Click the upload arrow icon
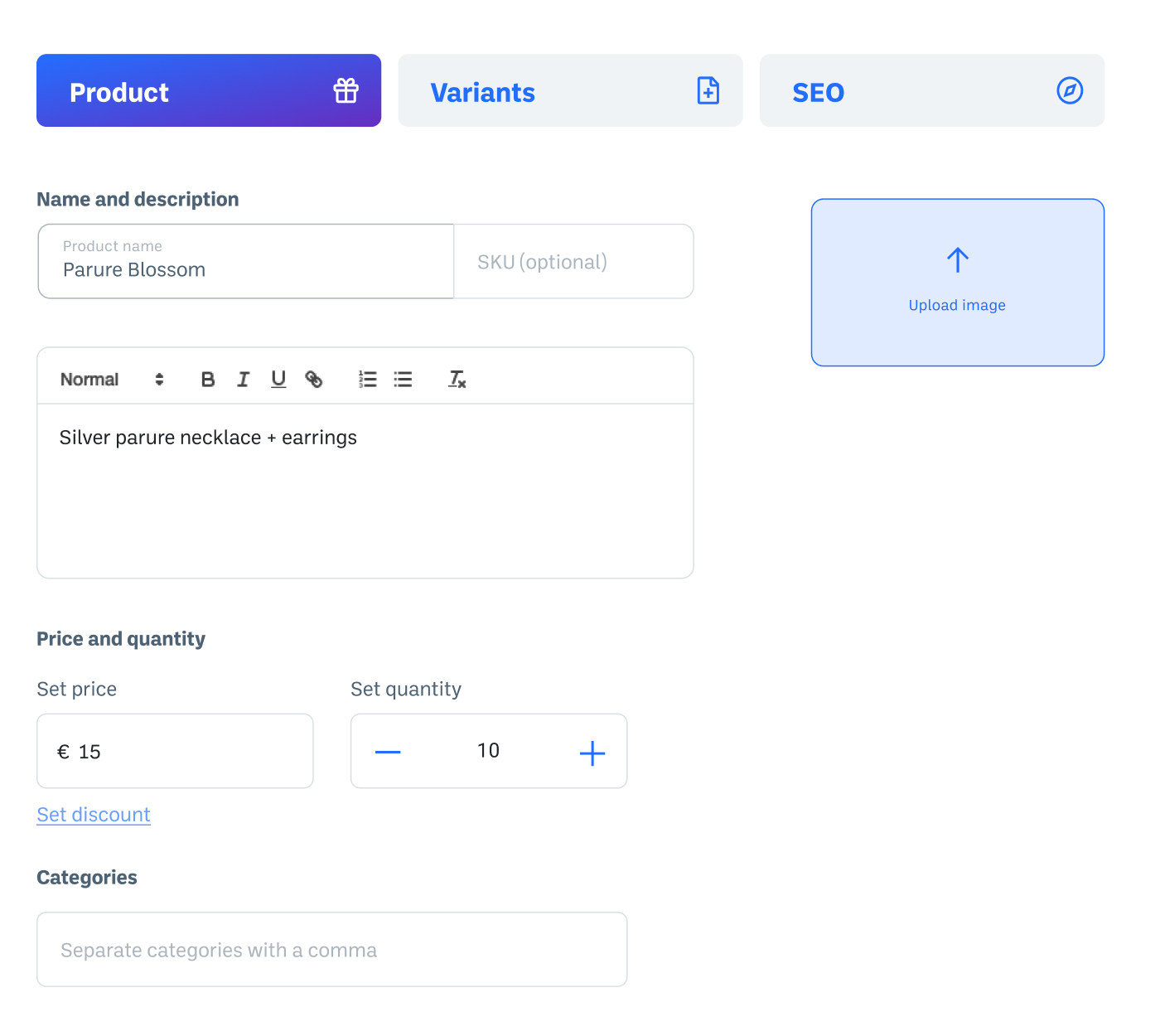The width and height of the screenshot is (1160, 1036). [x=957, y=260]
